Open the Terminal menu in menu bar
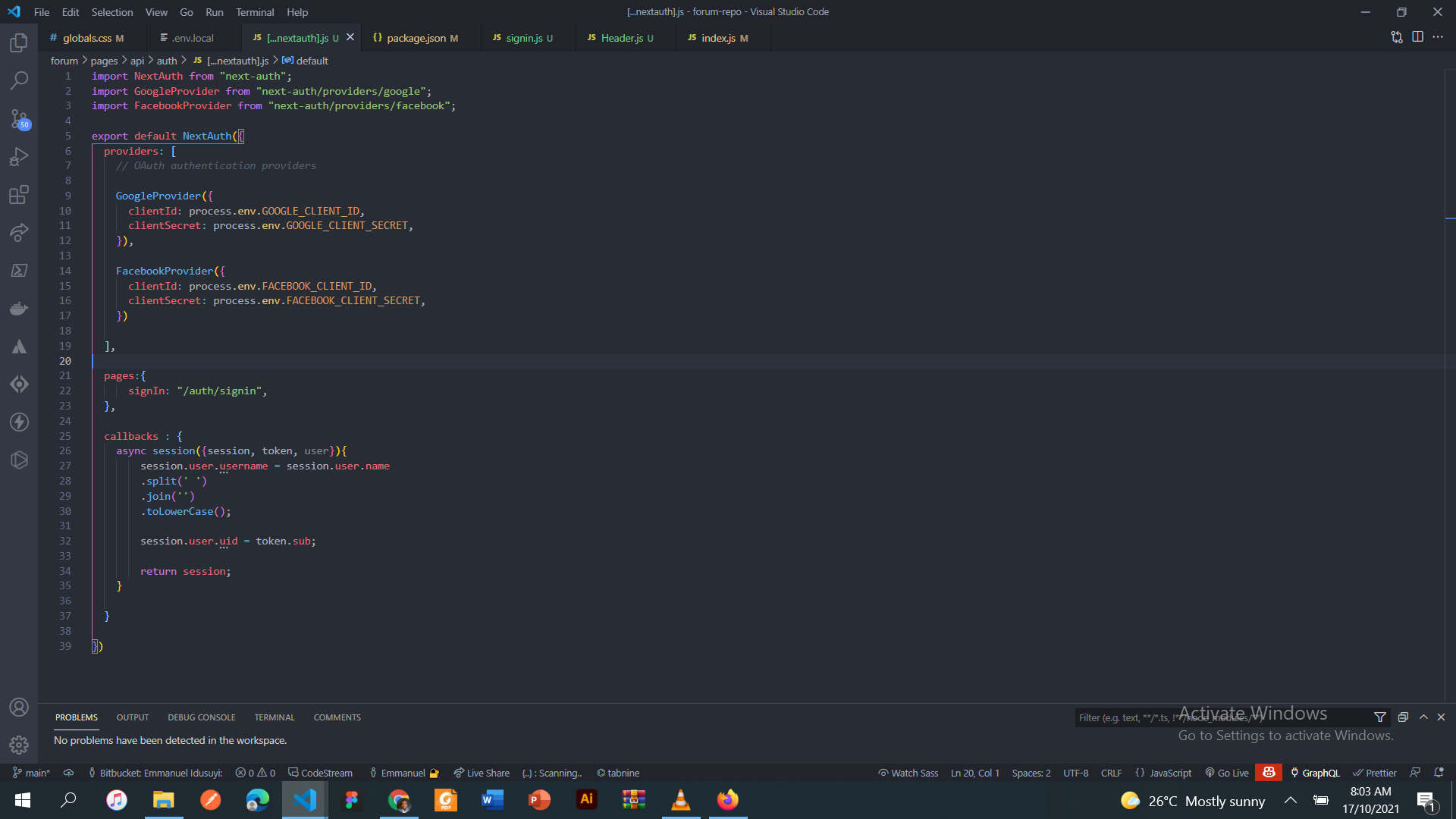Viewport: 1456px width, 819px height. (254, 12)
